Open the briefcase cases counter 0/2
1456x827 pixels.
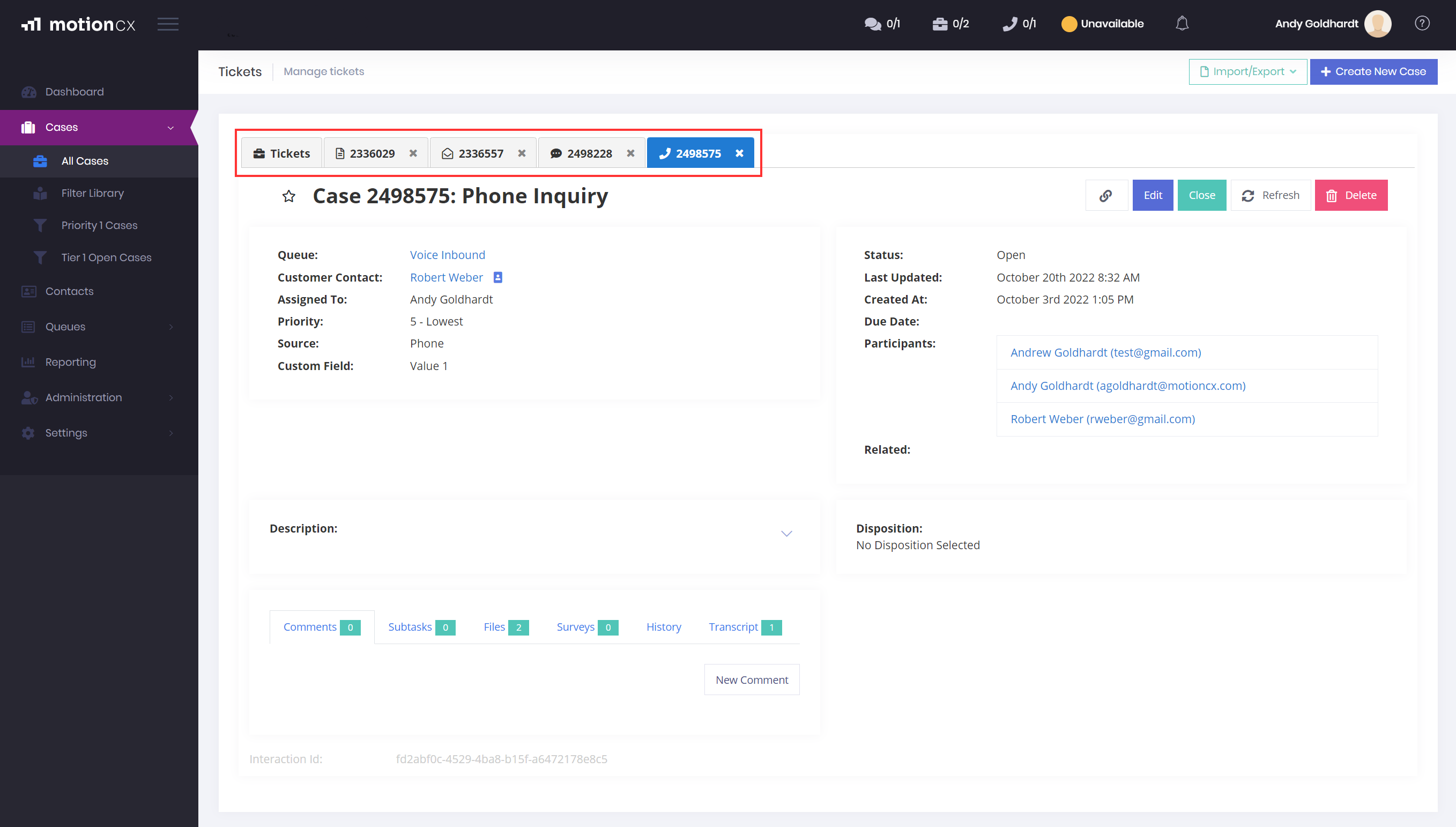click(951, 24)
